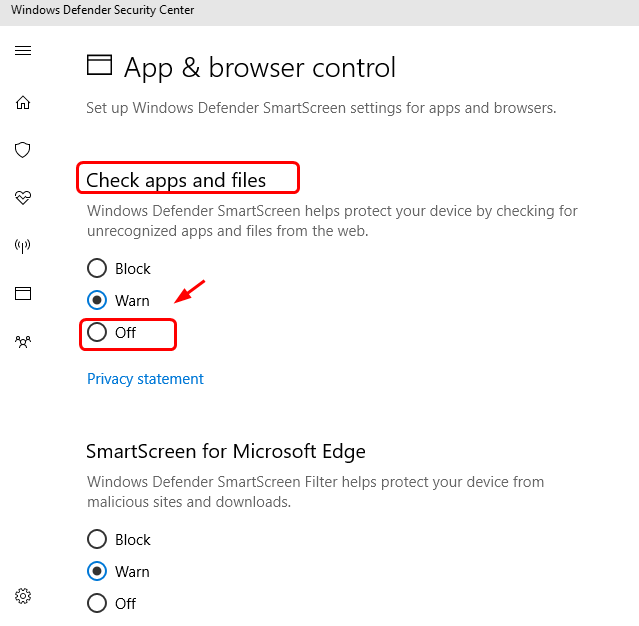Screen dimensions: 639x626
Task: Open the Privacy statement link
Action: coord(145,379)
